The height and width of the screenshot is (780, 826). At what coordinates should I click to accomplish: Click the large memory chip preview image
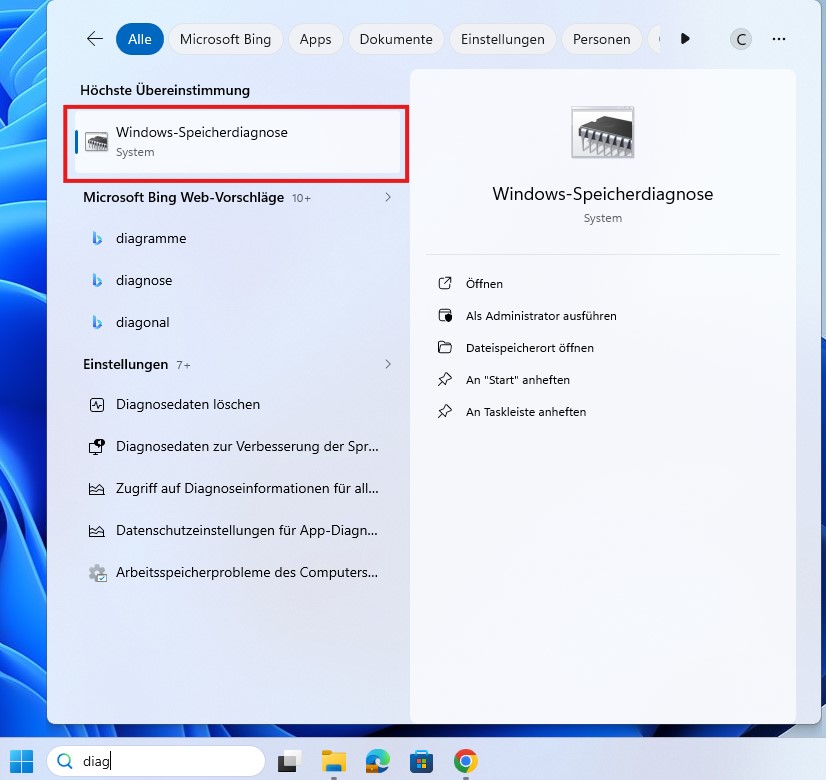603,132
